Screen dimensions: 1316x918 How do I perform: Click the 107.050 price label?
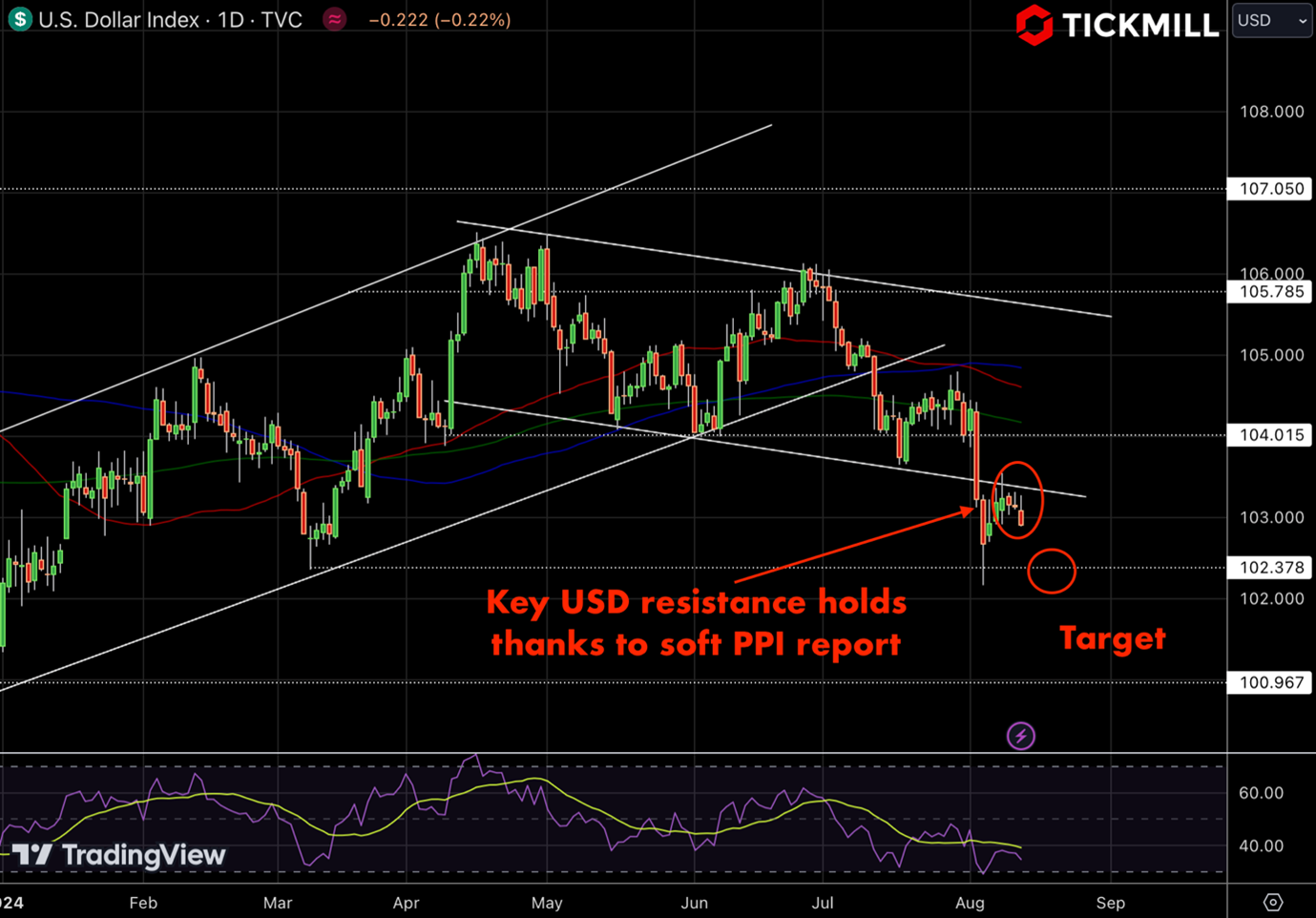point(1271,189)
